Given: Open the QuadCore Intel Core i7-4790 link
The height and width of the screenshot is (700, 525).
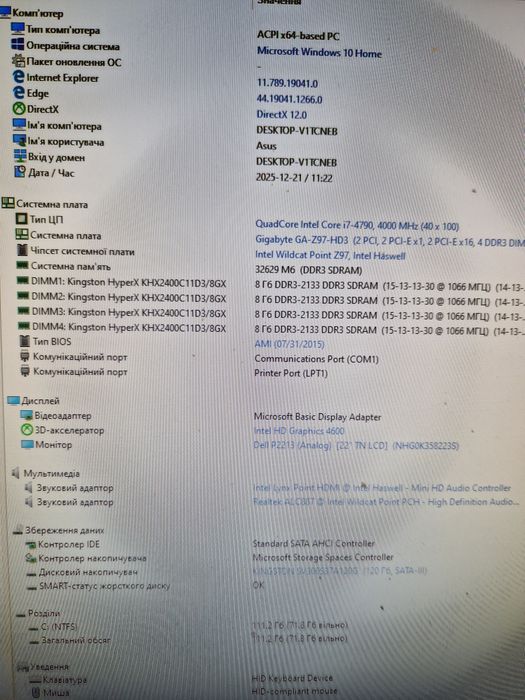Looking at the screenshot, I should click(357, 225).
